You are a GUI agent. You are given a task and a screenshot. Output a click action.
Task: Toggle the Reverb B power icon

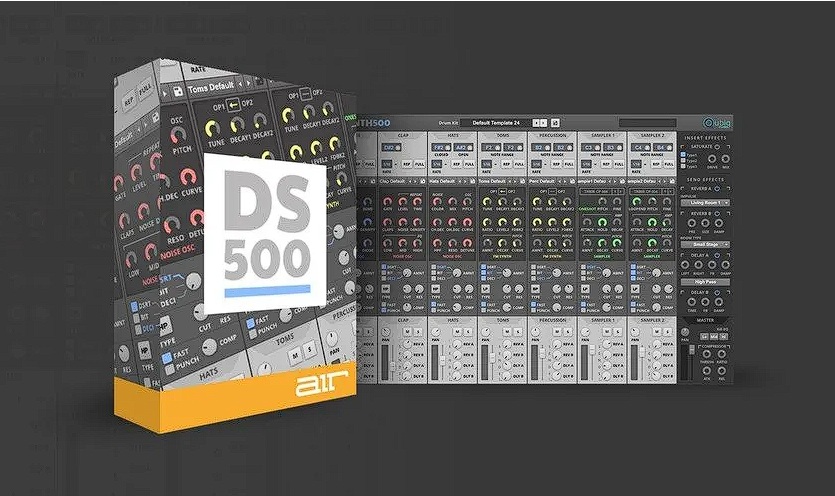(x=717, y=214)
